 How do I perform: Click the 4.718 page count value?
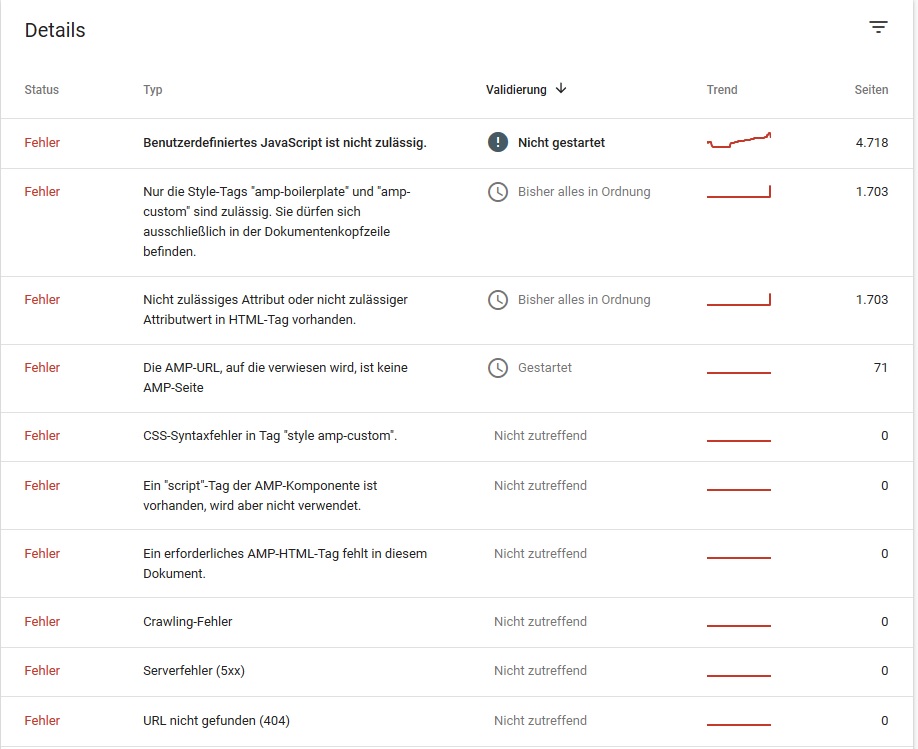coord(871,143)
